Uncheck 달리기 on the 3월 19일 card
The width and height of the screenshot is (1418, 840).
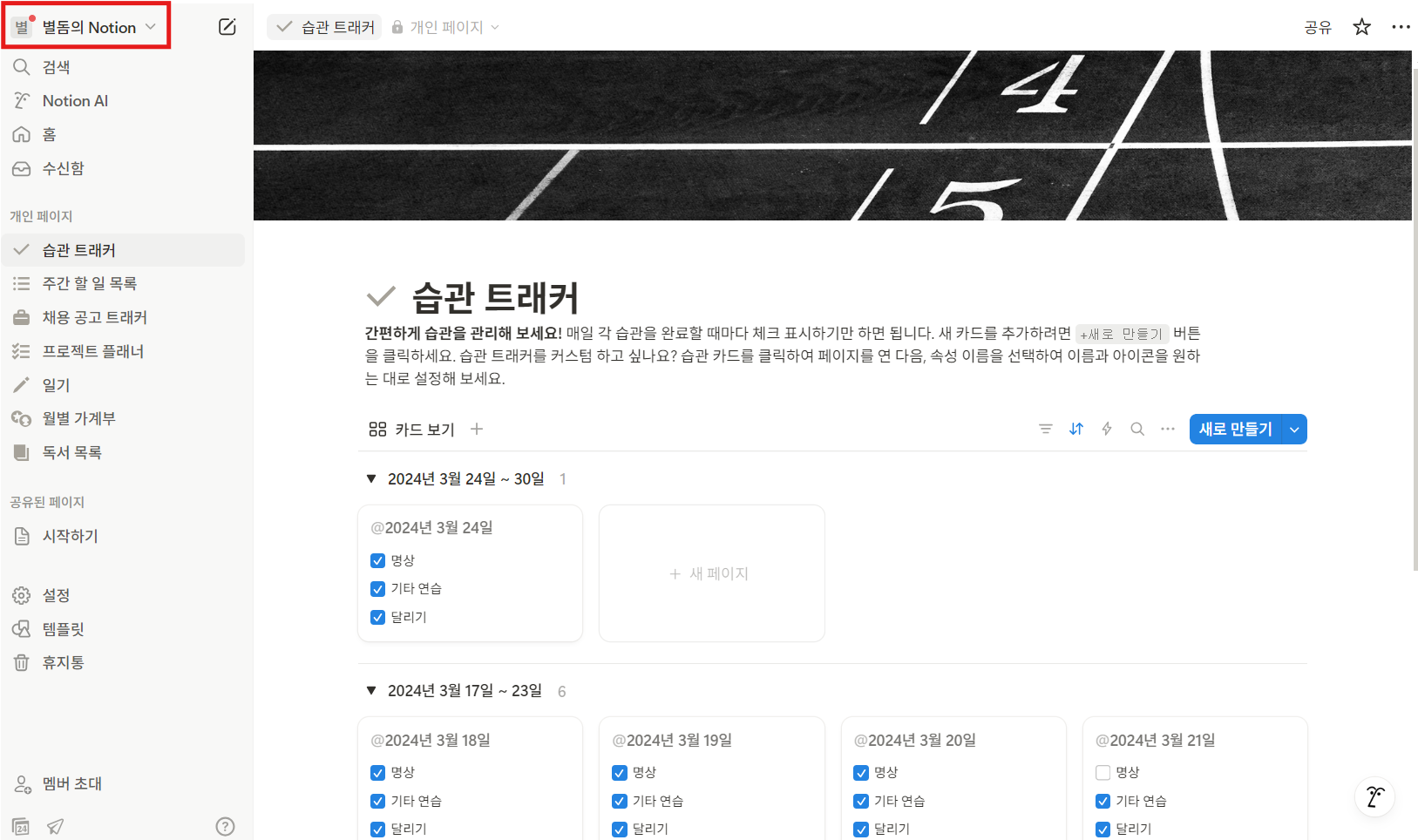619,829
